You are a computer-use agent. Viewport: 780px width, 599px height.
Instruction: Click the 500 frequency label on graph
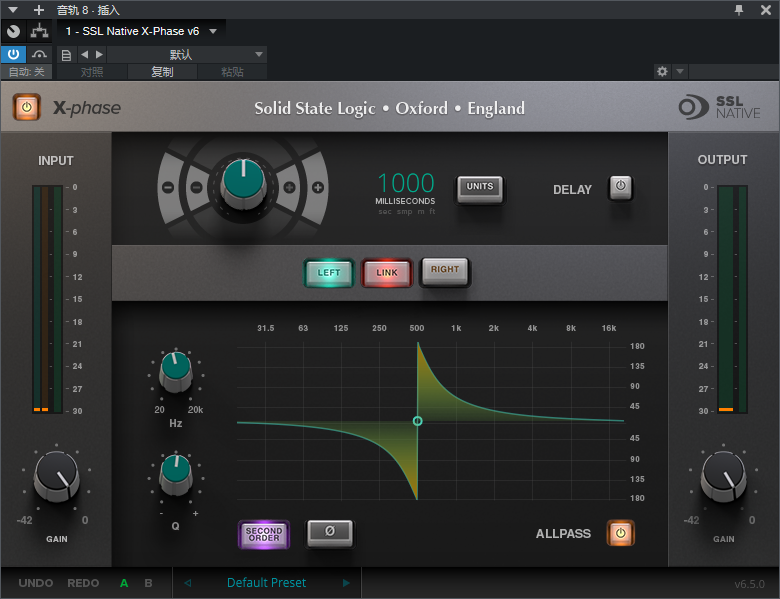click(x=417, y=328)
